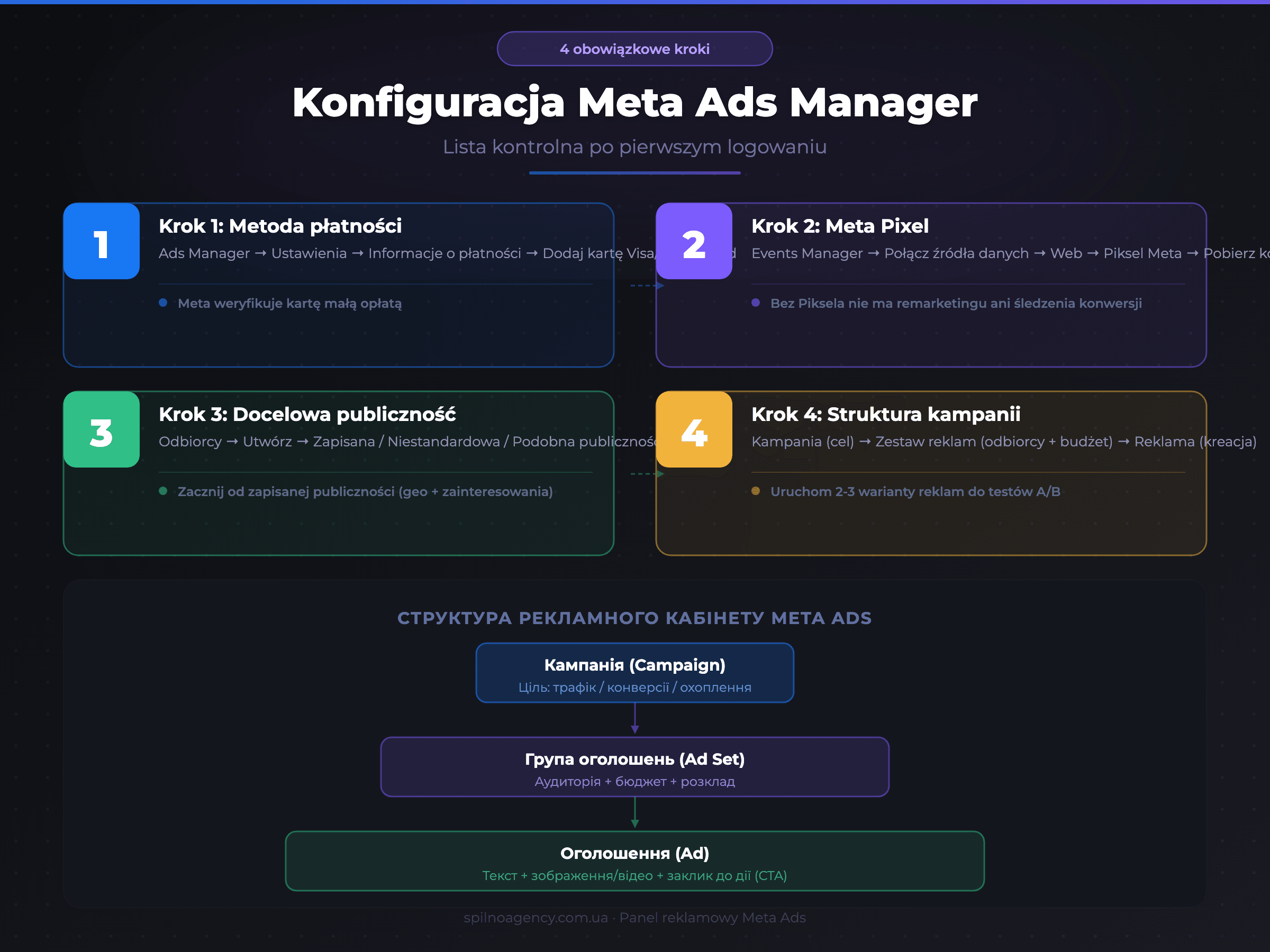Image resolution: width=1270 pixels, height=952 pixels.
Task: Click the 'Оголошення (Ad)' box
Action: (634, 861)
